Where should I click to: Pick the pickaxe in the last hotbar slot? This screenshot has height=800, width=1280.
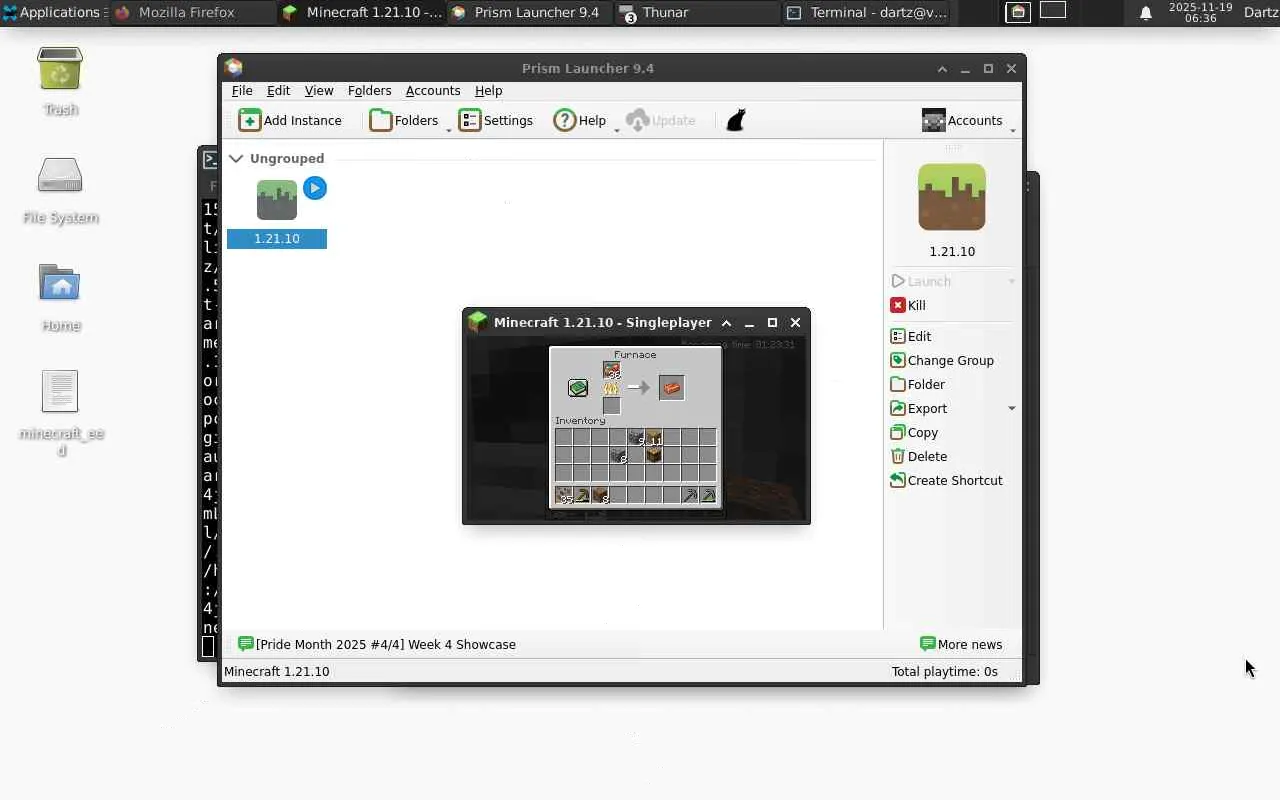(x=707, y=495)
